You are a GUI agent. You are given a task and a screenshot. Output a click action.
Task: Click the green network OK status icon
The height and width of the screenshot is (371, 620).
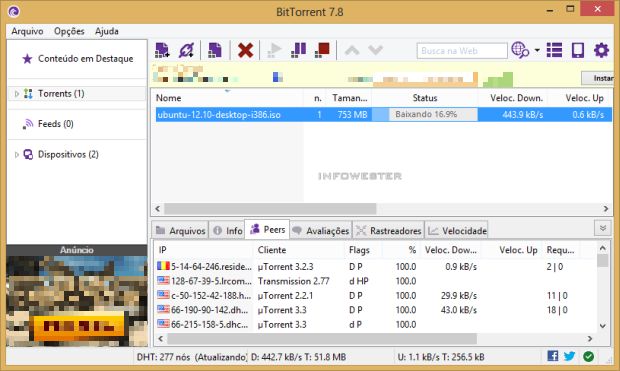coord(588,356)
